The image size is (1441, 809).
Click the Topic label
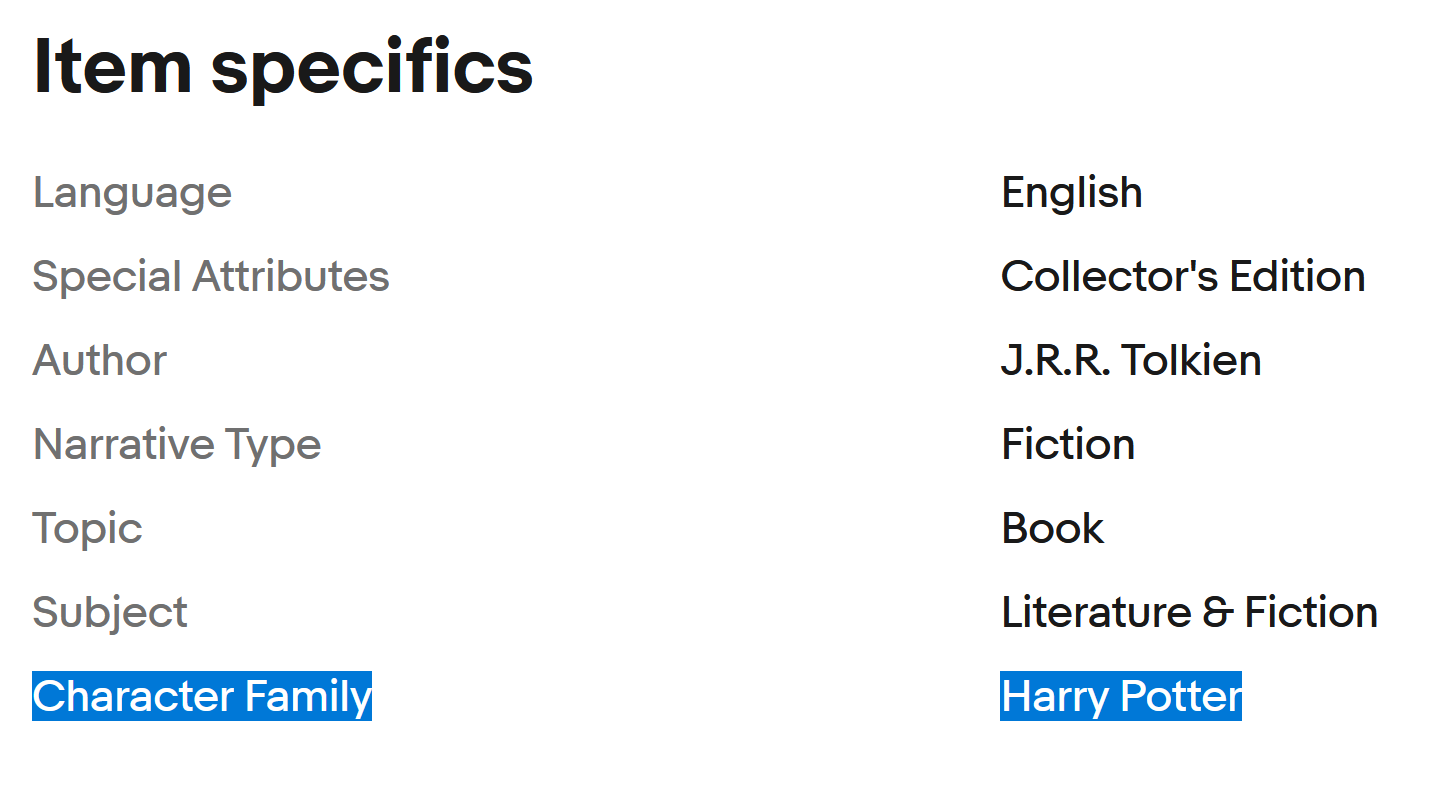point(88,529)
